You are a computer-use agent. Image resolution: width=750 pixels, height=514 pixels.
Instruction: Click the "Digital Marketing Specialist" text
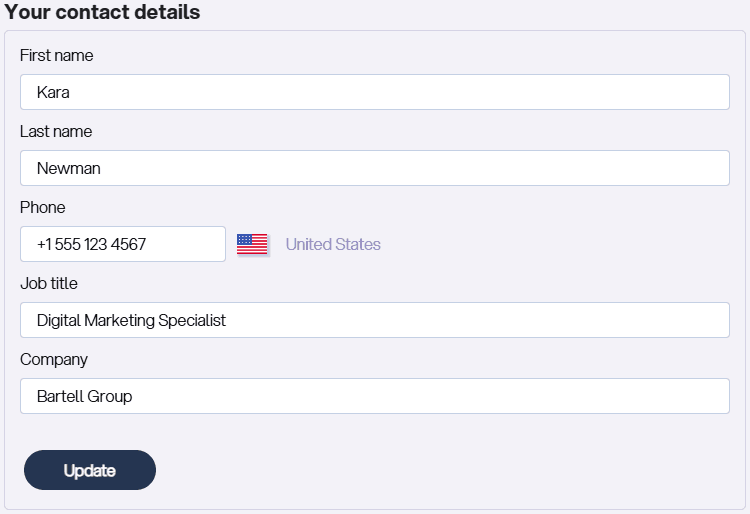131,320
